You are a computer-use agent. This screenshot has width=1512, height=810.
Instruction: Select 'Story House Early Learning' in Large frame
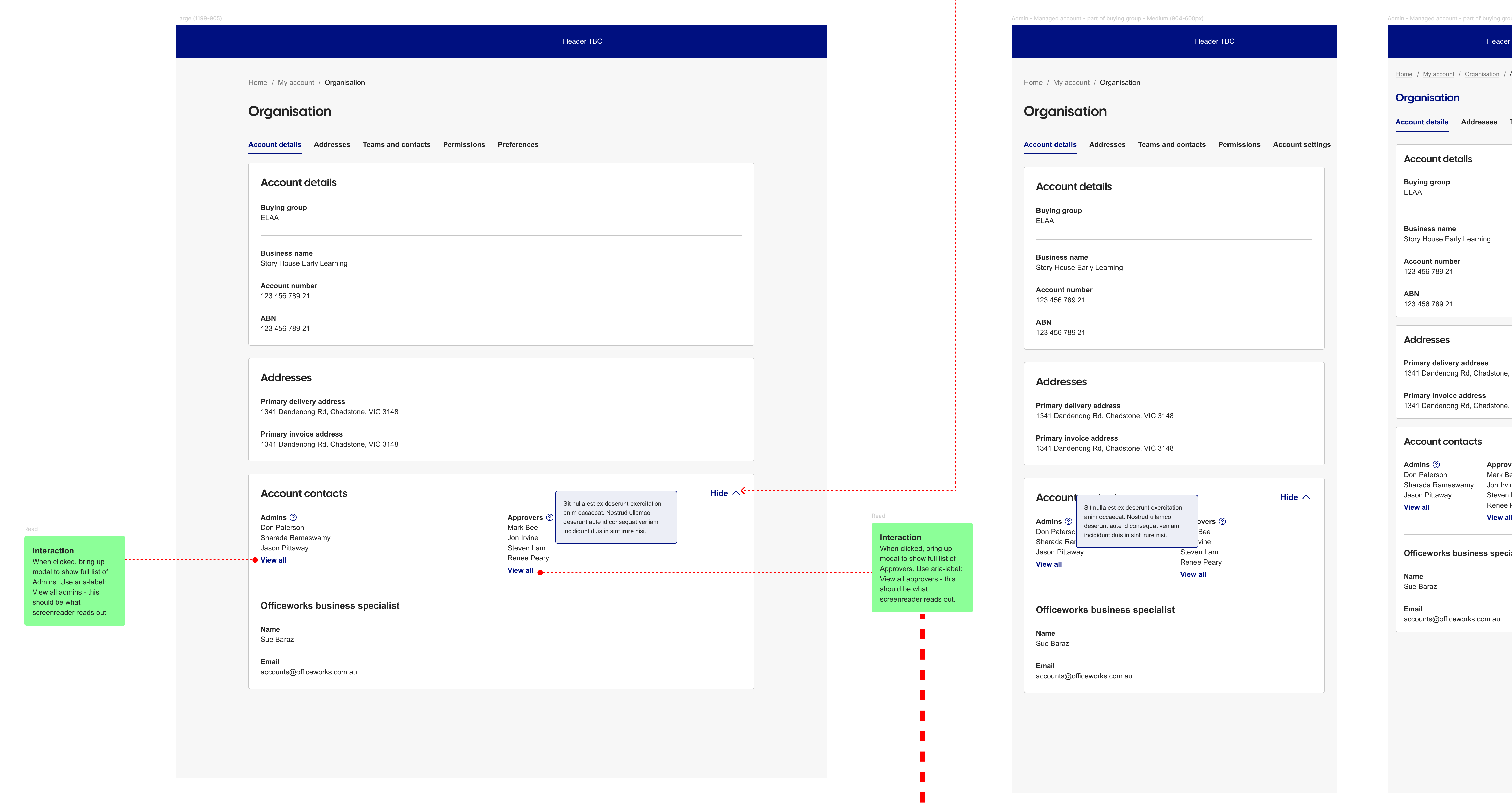(x=304, y=263)
